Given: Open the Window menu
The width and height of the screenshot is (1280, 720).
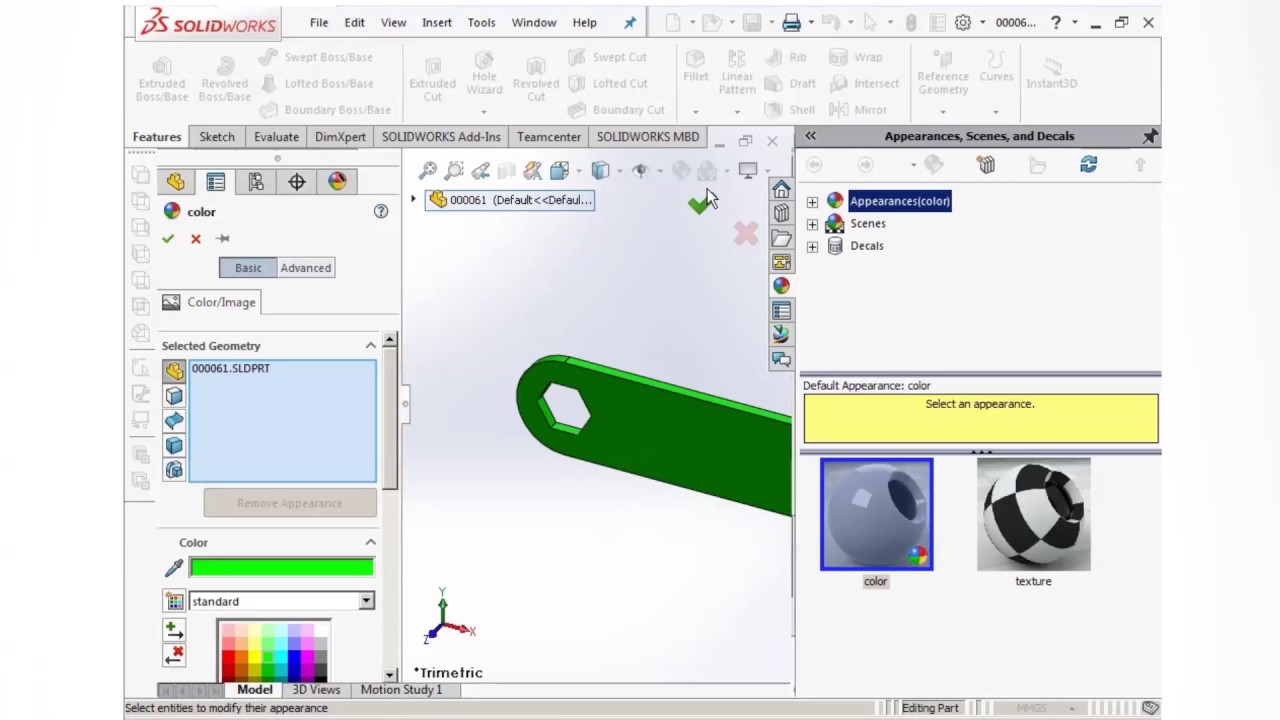Looking at the screenshot, I should pos(534,22).
